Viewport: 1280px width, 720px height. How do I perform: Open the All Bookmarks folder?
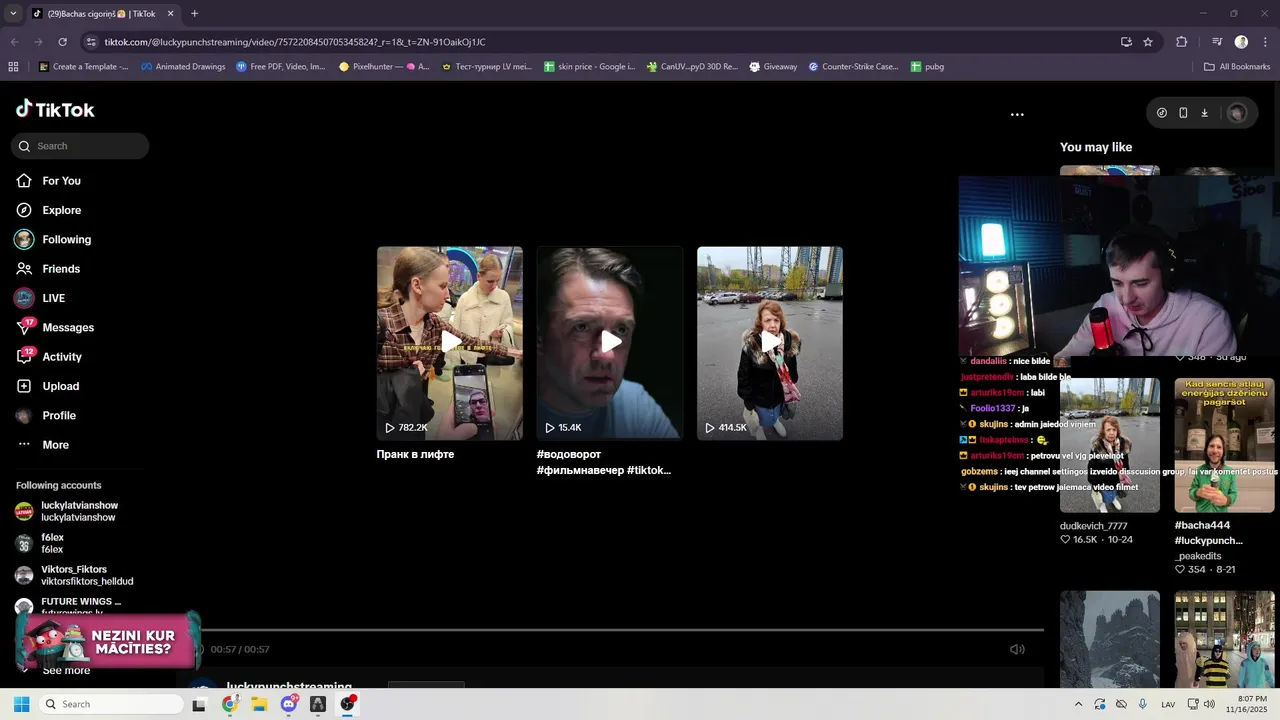pos(1237,67)
